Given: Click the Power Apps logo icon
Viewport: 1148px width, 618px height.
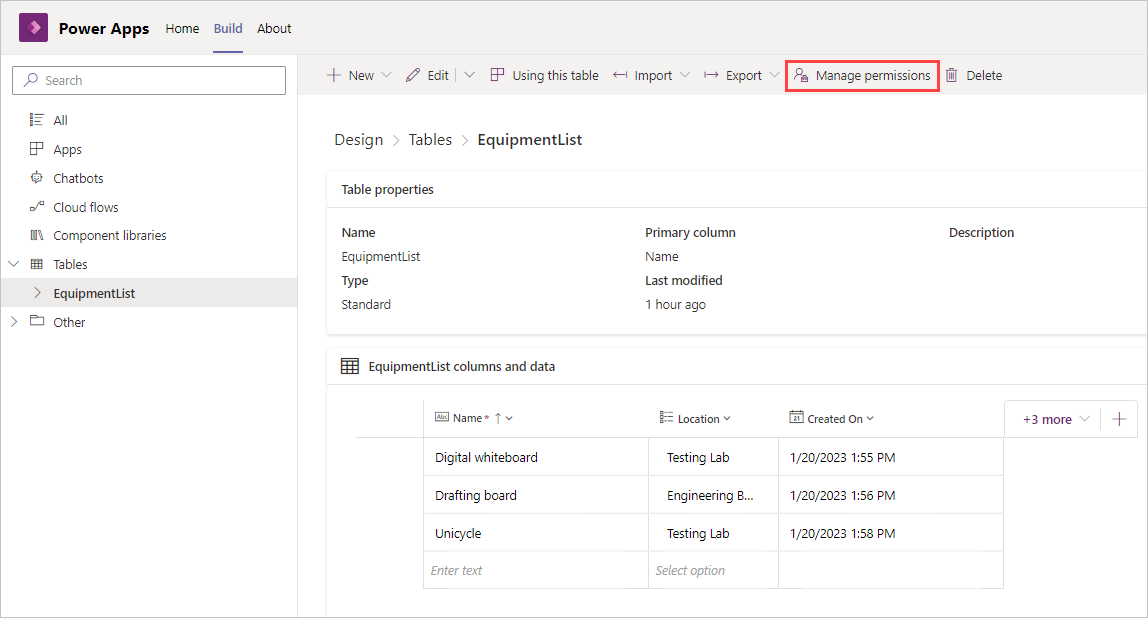Looking at the screenshot, I should [x=34, y=28].
